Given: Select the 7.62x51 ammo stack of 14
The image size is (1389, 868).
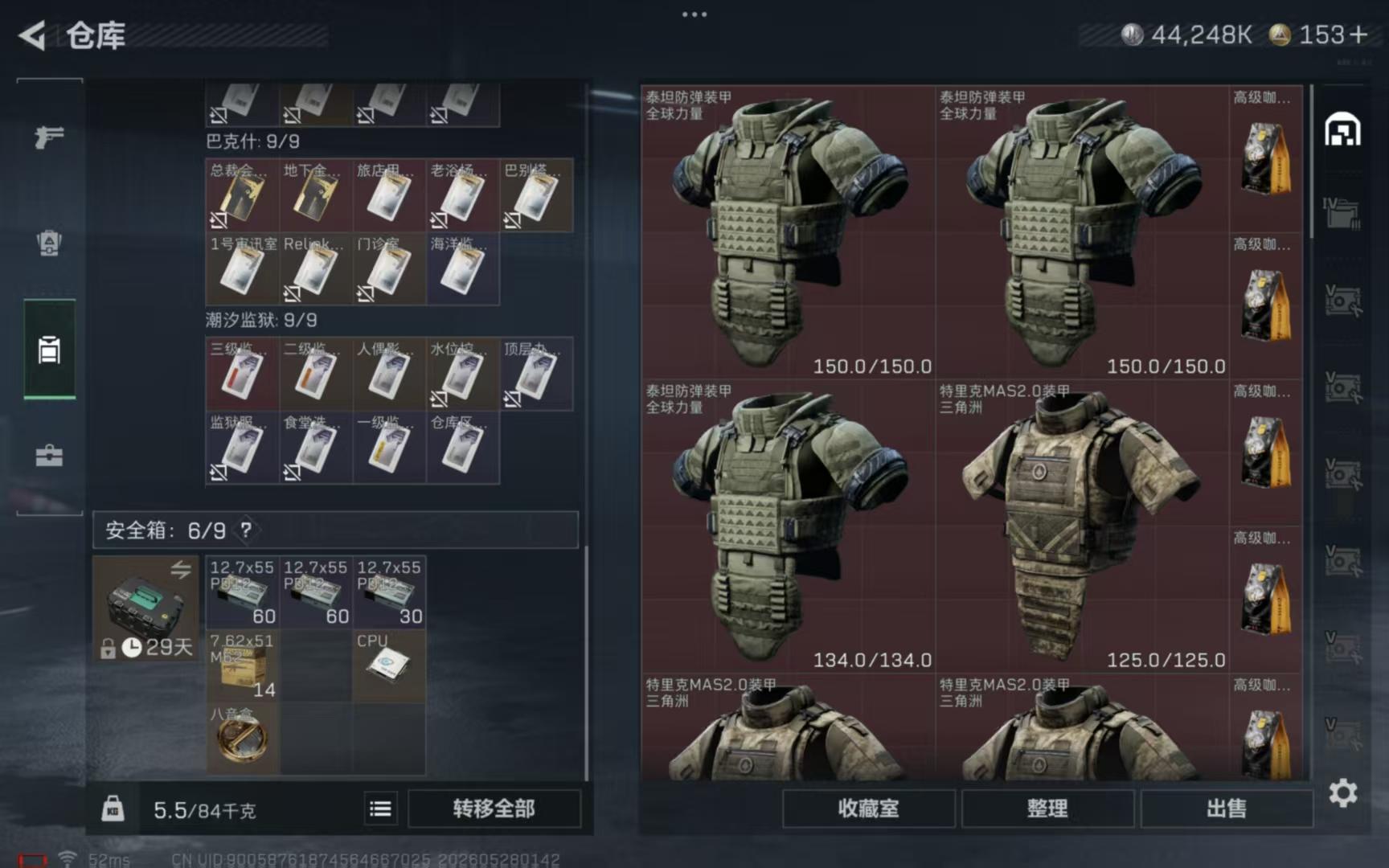Looking at the screenshot, I should [243, 665].
